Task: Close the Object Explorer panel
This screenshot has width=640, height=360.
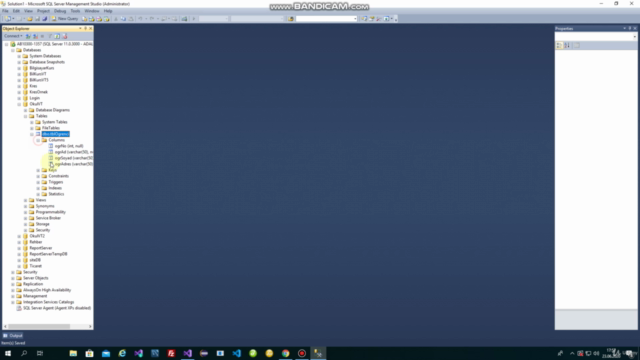Action: coord(90,29)
